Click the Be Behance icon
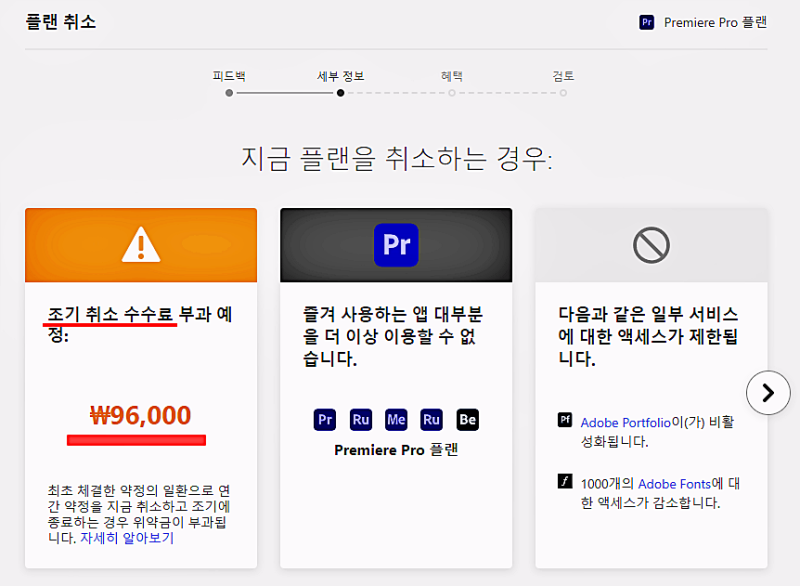 point(467,420)
